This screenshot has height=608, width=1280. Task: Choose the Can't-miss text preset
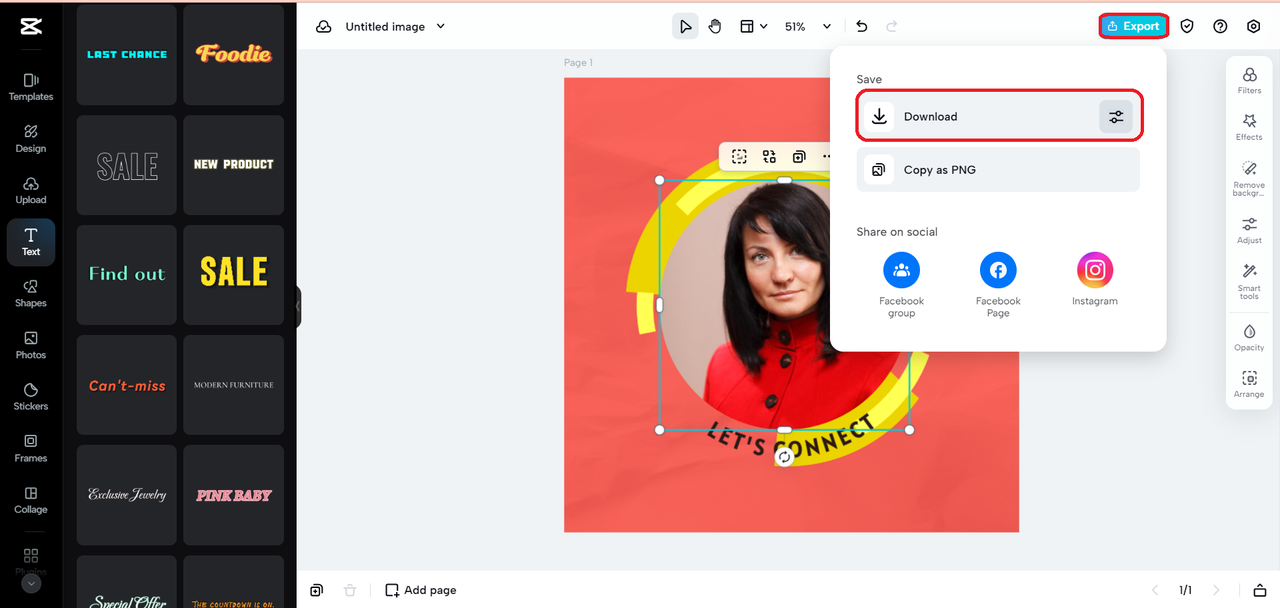click(x=127, y=385)
